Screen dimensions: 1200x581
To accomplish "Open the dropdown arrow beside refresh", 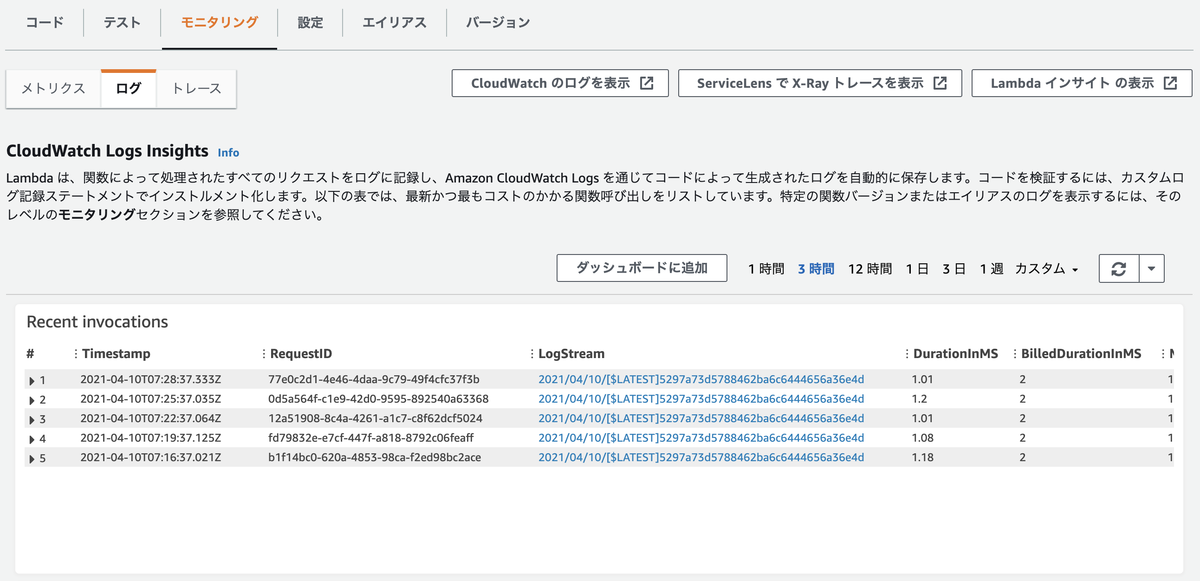I will (1152, 269).
